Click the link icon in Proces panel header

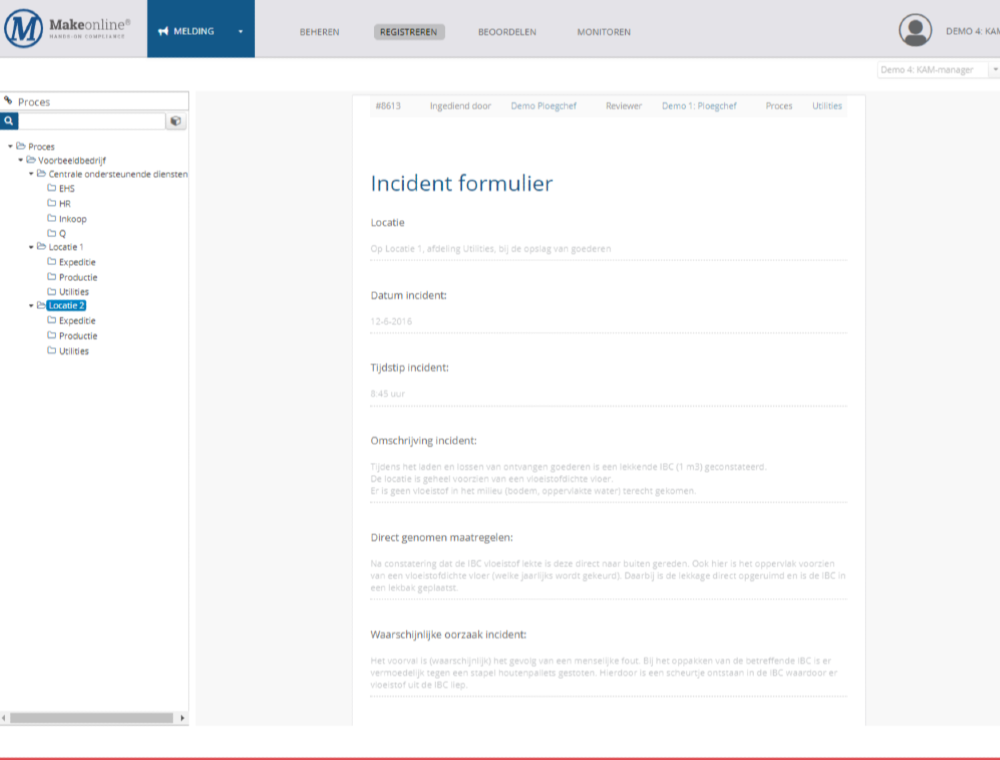9,101
